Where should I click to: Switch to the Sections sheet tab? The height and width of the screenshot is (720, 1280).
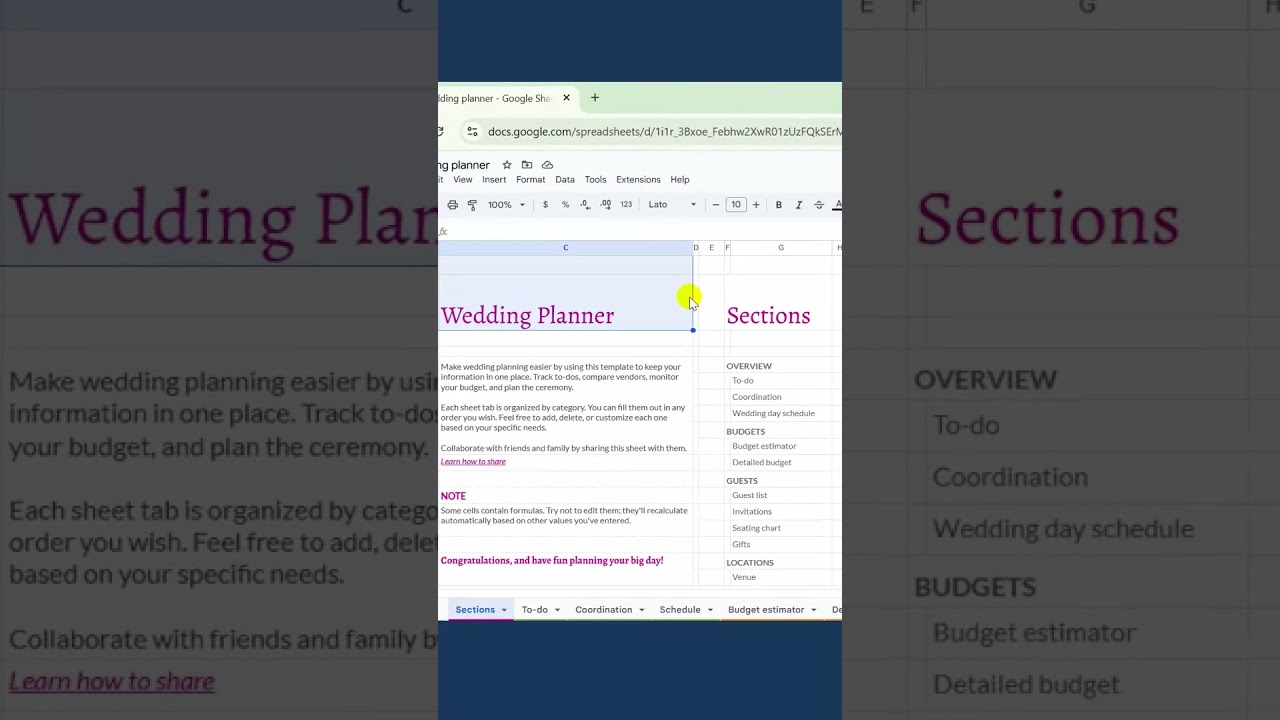coord(475,610)
